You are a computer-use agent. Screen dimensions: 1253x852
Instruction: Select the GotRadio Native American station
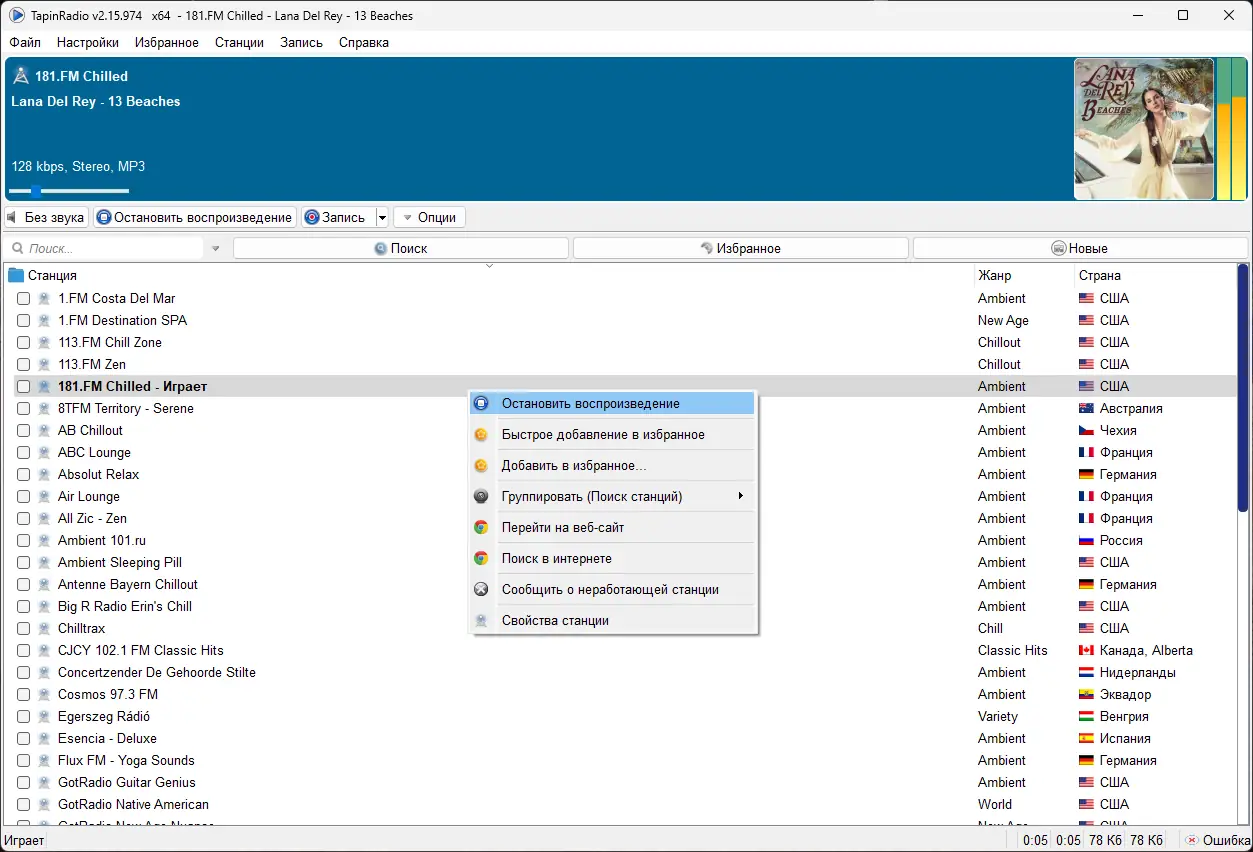(x=133, y=804)
